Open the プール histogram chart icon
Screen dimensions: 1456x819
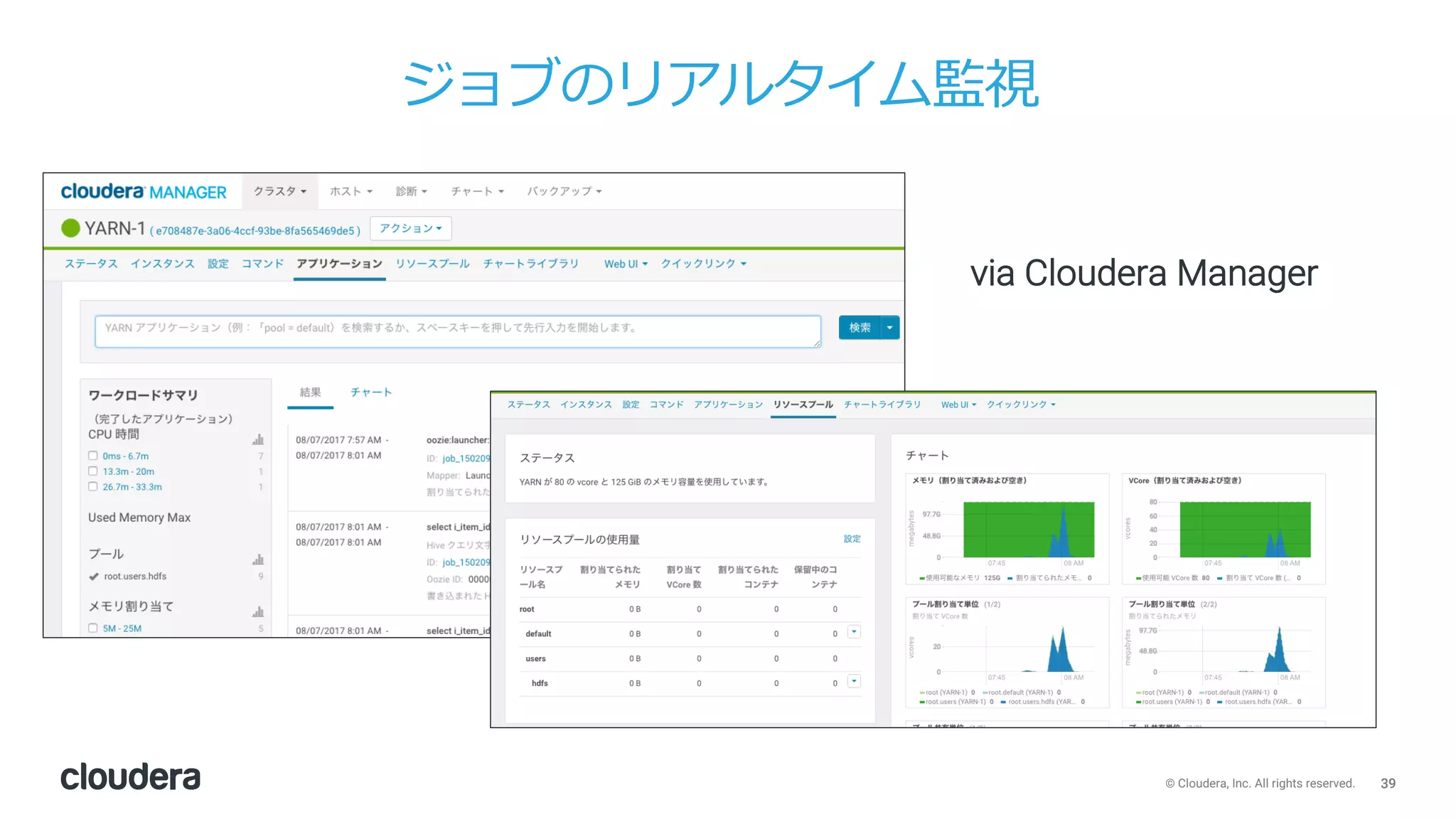point(258,560)
